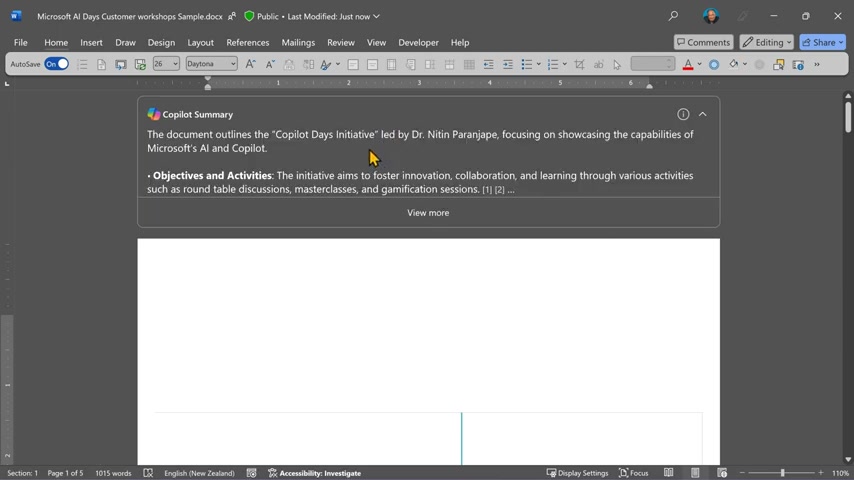Open the Daytona font name dropdown
854x480 pixels.
(233, 64)
